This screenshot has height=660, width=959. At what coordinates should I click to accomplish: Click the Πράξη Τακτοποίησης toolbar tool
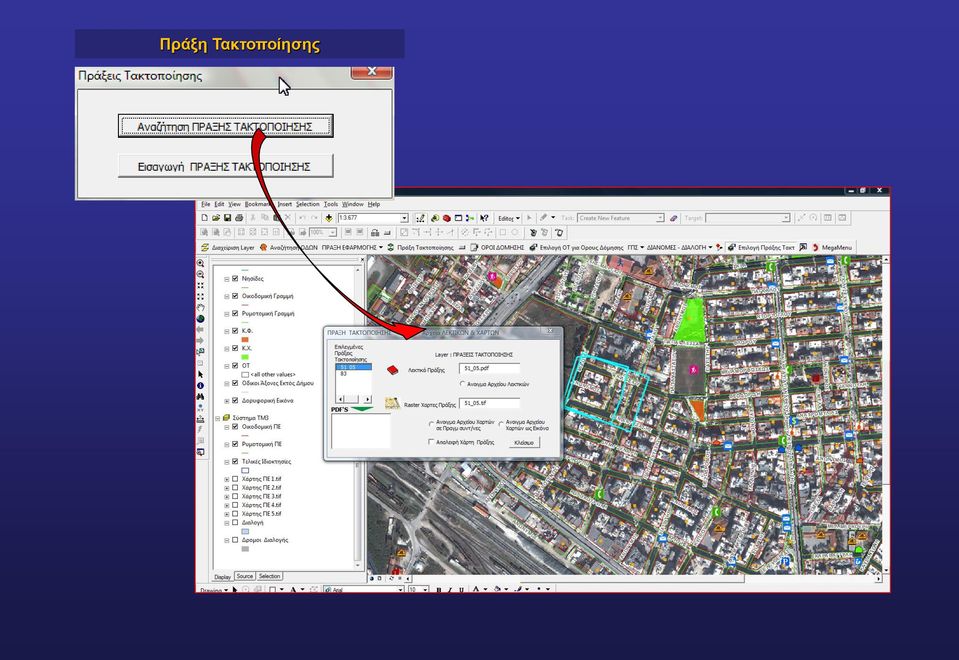click(x=421, y=248)
